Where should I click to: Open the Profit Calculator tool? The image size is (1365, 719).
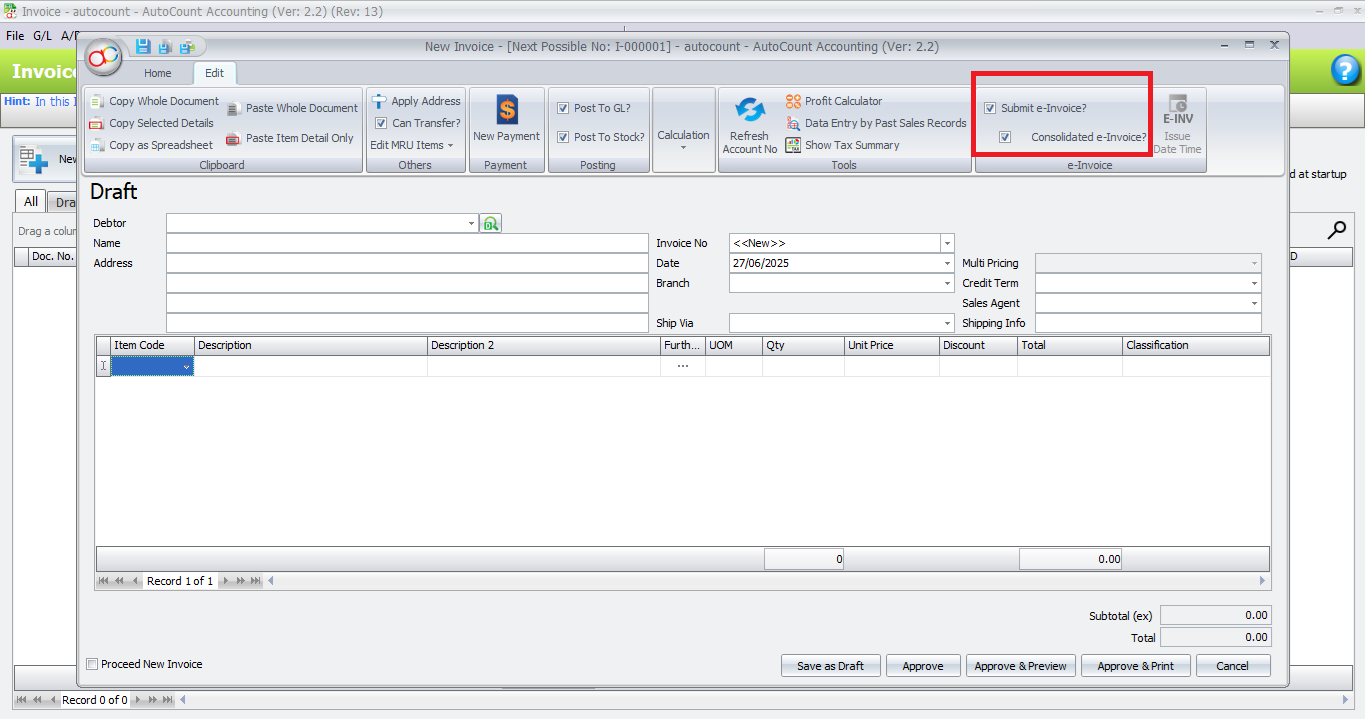[x=841, y=100]
